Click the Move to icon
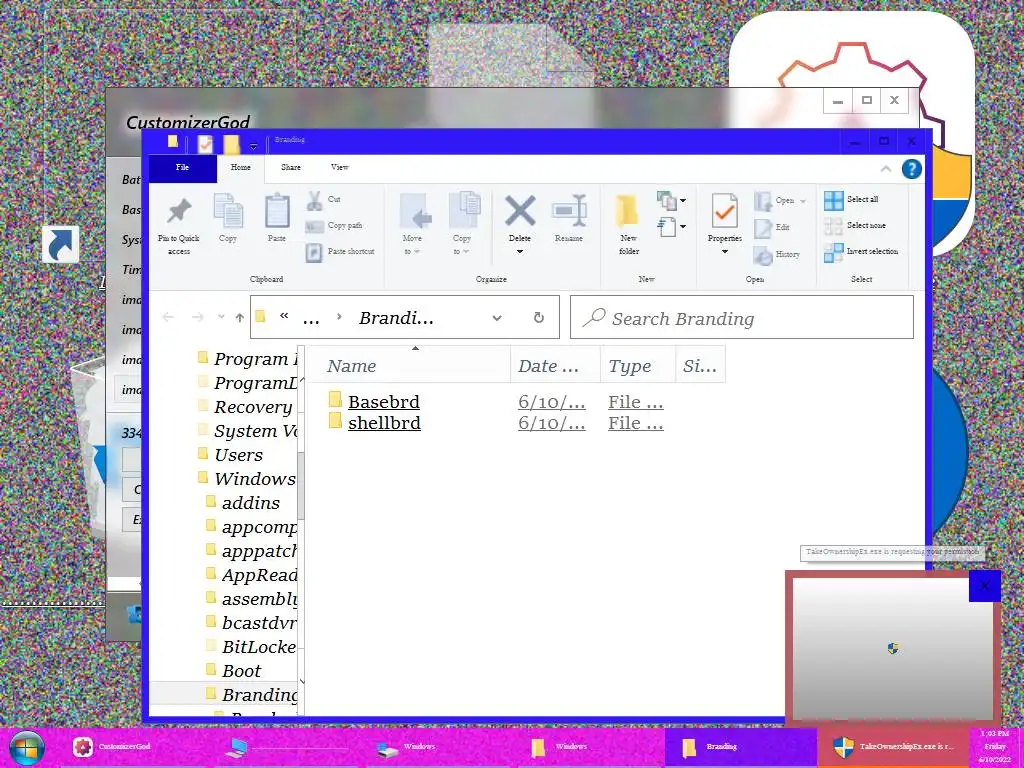 coord(415,212)
